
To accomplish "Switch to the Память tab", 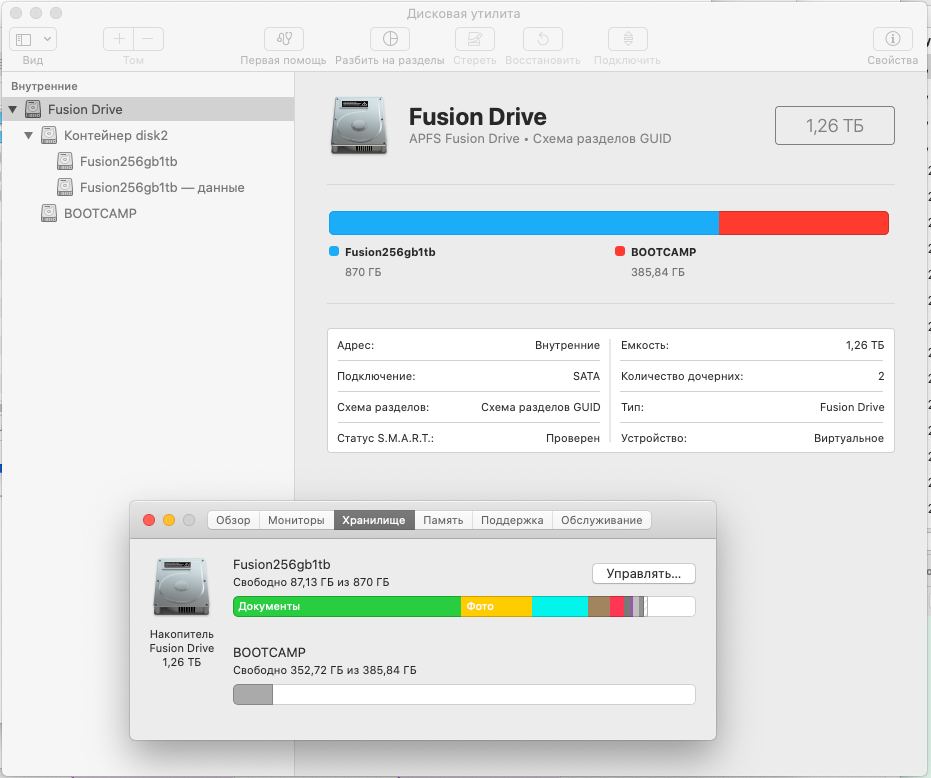I will pyautogui.click(x=443, y=520).
